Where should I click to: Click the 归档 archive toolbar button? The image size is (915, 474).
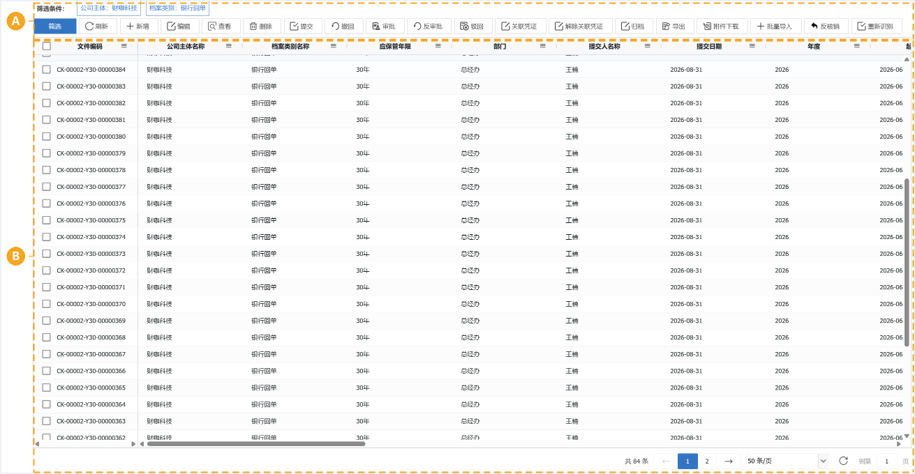point(633,26)
